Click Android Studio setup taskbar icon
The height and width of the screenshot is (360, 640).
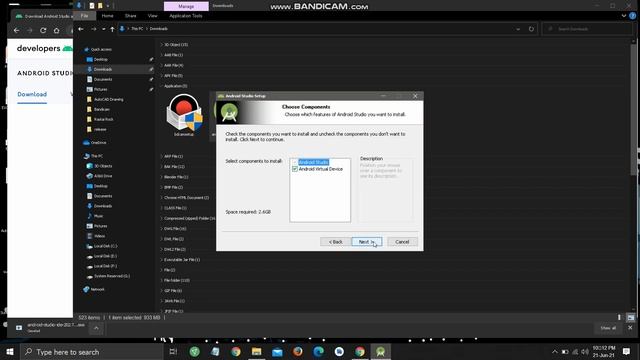pyautogui.click(x=380, y=352)
